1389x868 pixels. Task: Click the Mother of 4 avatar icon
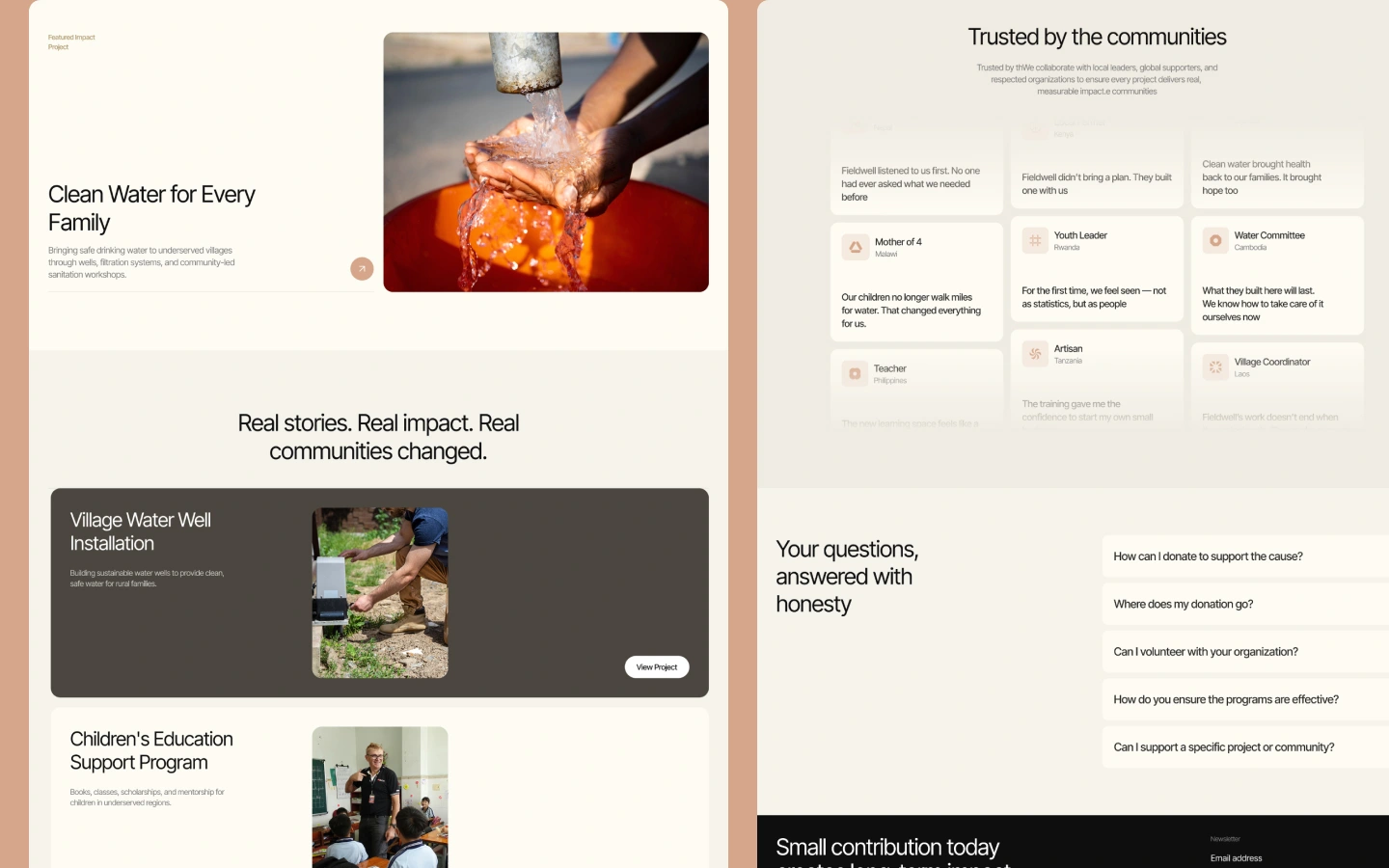pyautogui.click(x=856, y=248)
